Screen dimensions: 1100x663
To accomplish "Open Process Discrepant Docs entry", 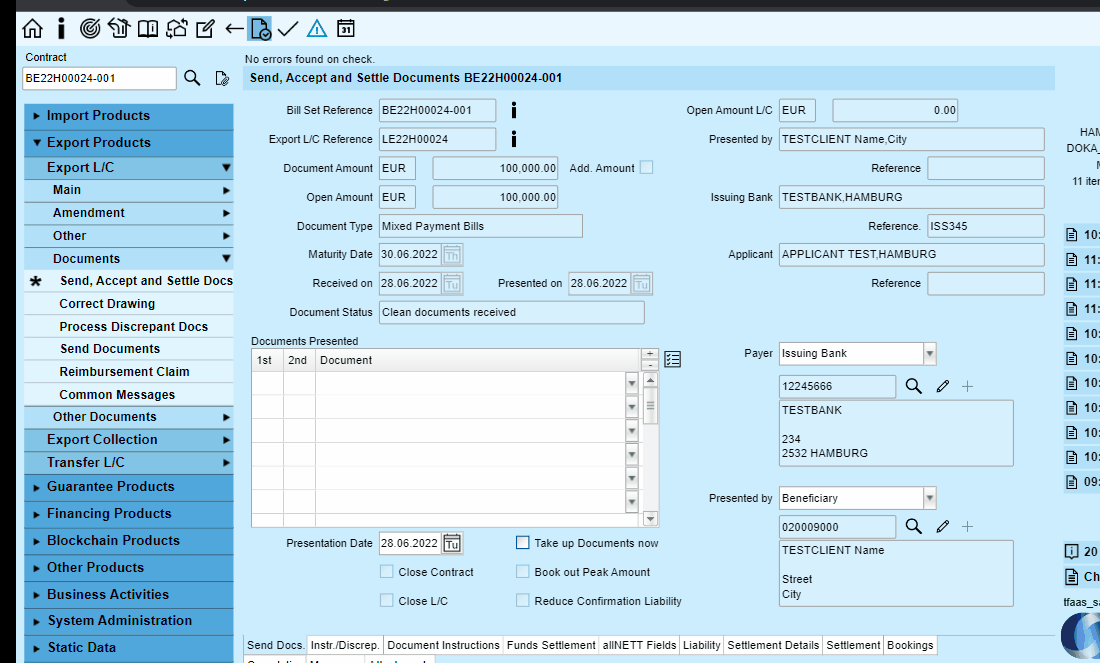I will click(x=129, y=327).
